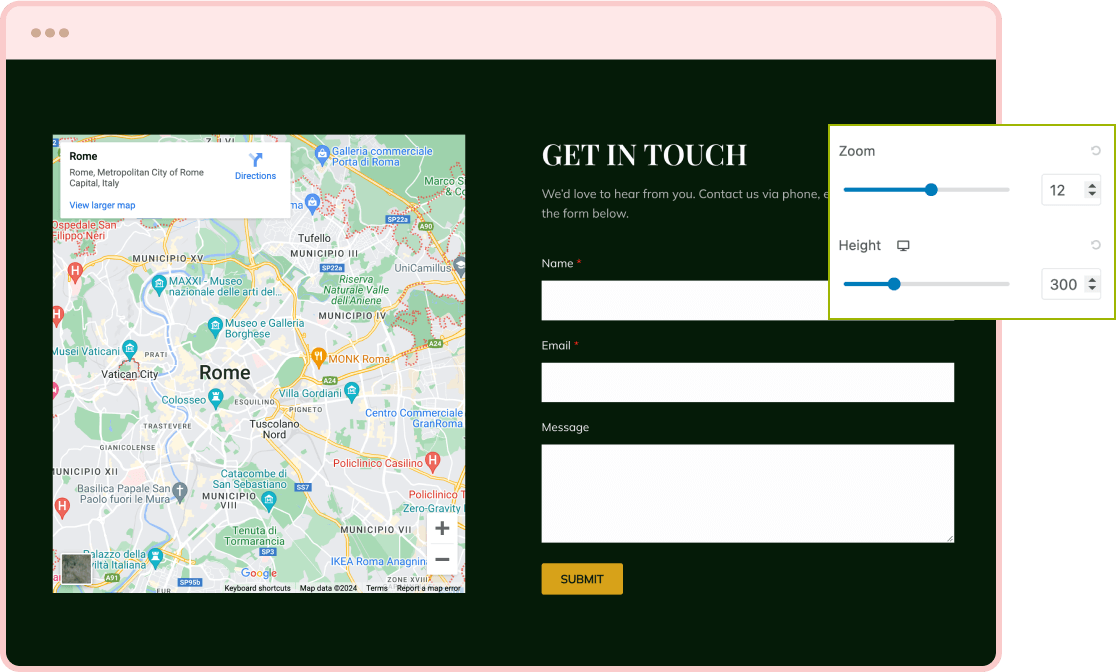The width and height of the screenshot is (1116, 672).
Task: Click the Height value field showing 300
Action: point(1063,285)
